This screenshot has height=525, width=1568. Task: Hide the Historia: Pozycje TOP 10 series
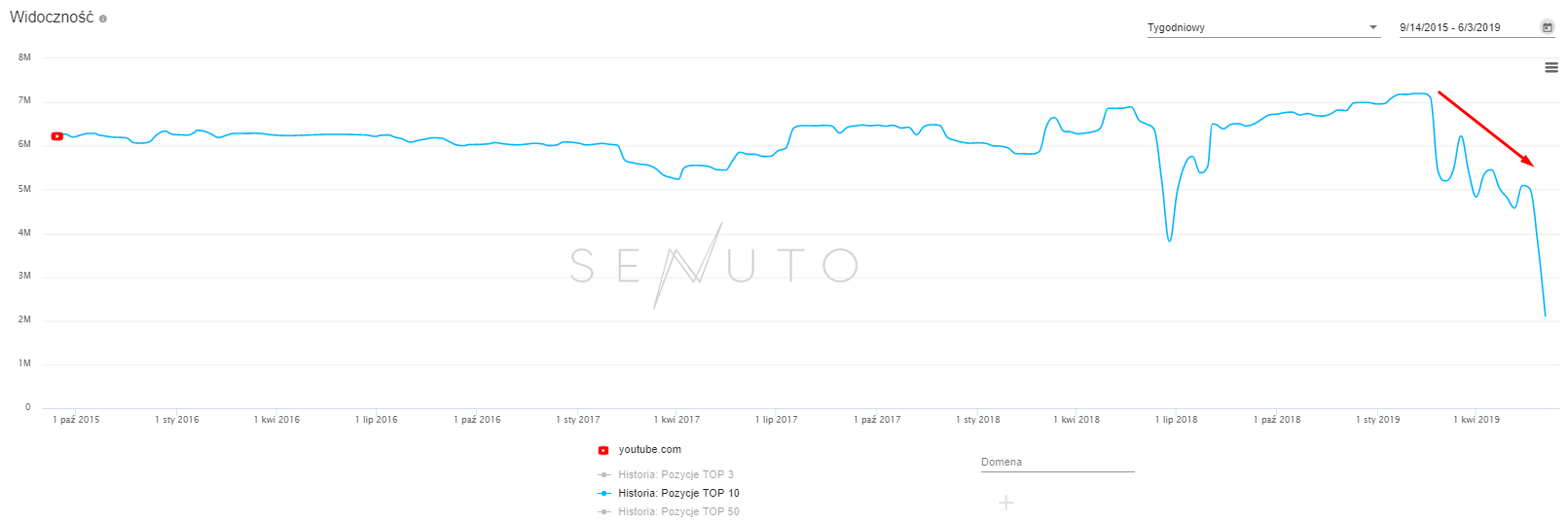[678, 494]
